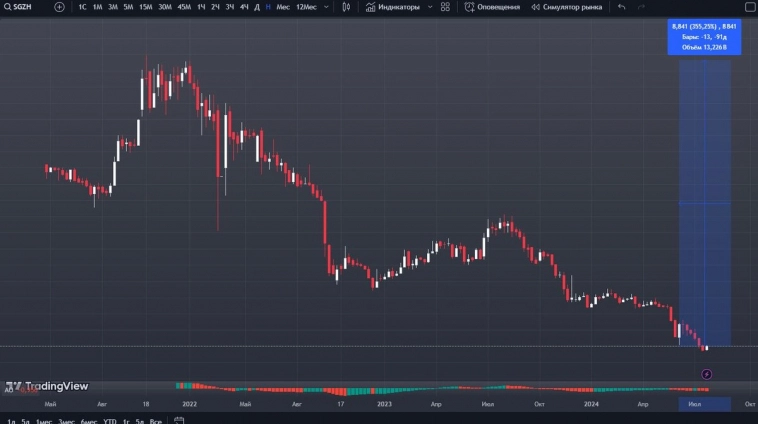Viewport: 758px width, 424px height.
Task: Launch the Симулятор рынка replay mode
Action: 567,7
